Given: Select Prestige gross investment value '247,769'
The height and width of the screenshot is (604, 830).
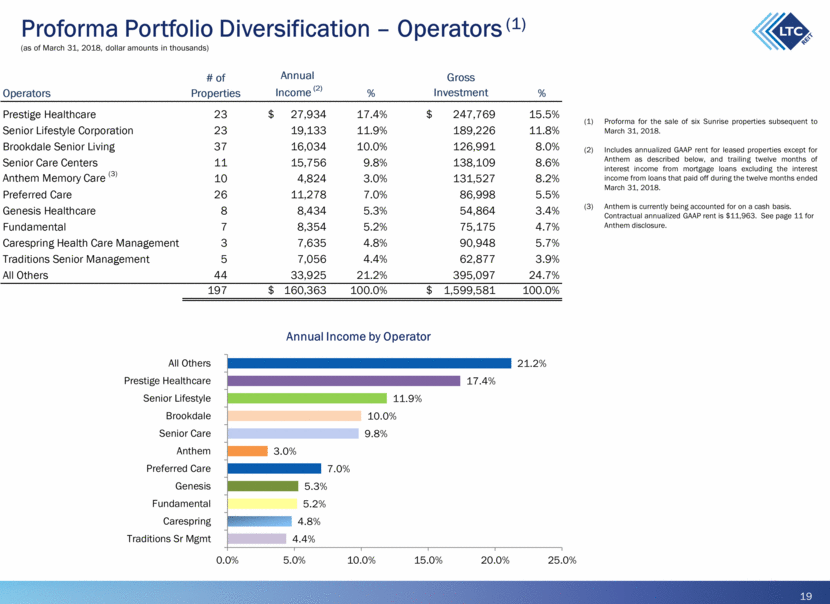Looking at the screenshot, I should tap(474, 114).
